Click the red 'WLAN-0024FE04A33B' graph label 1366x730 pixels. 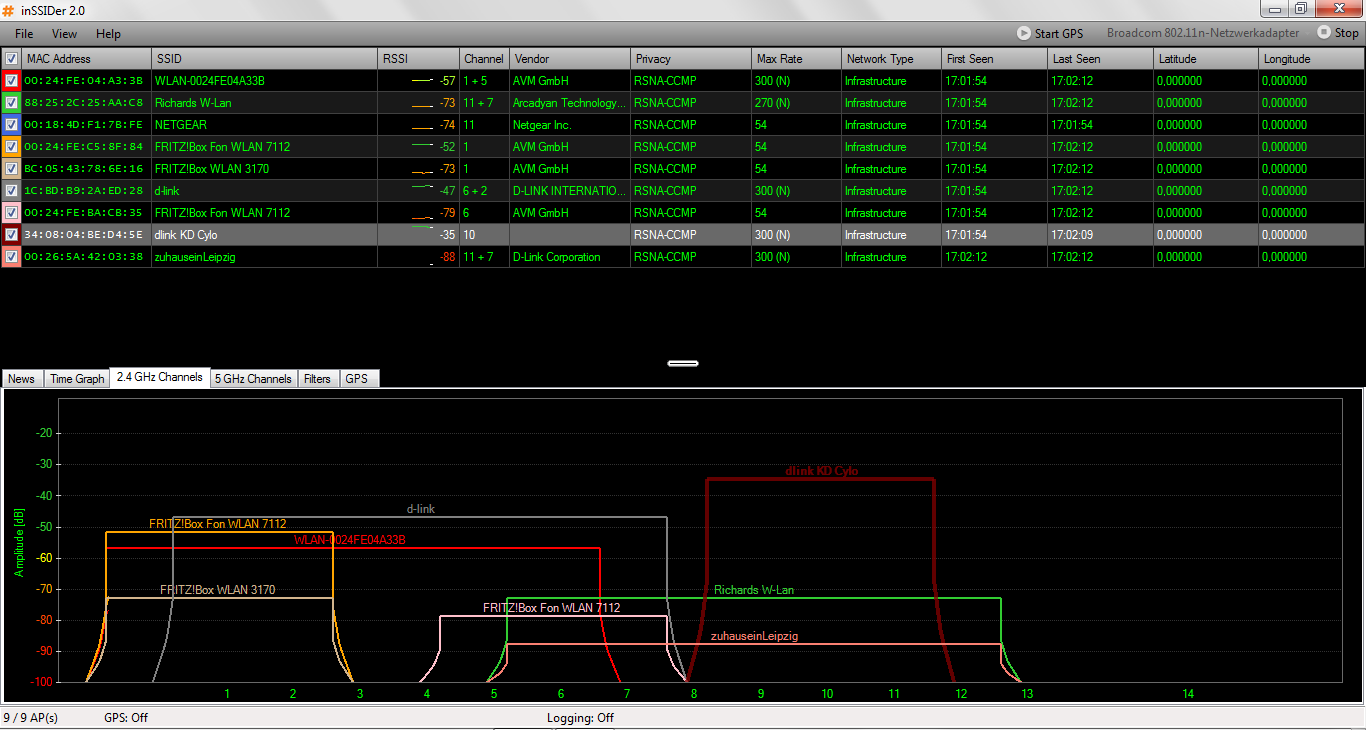point(350,540)
